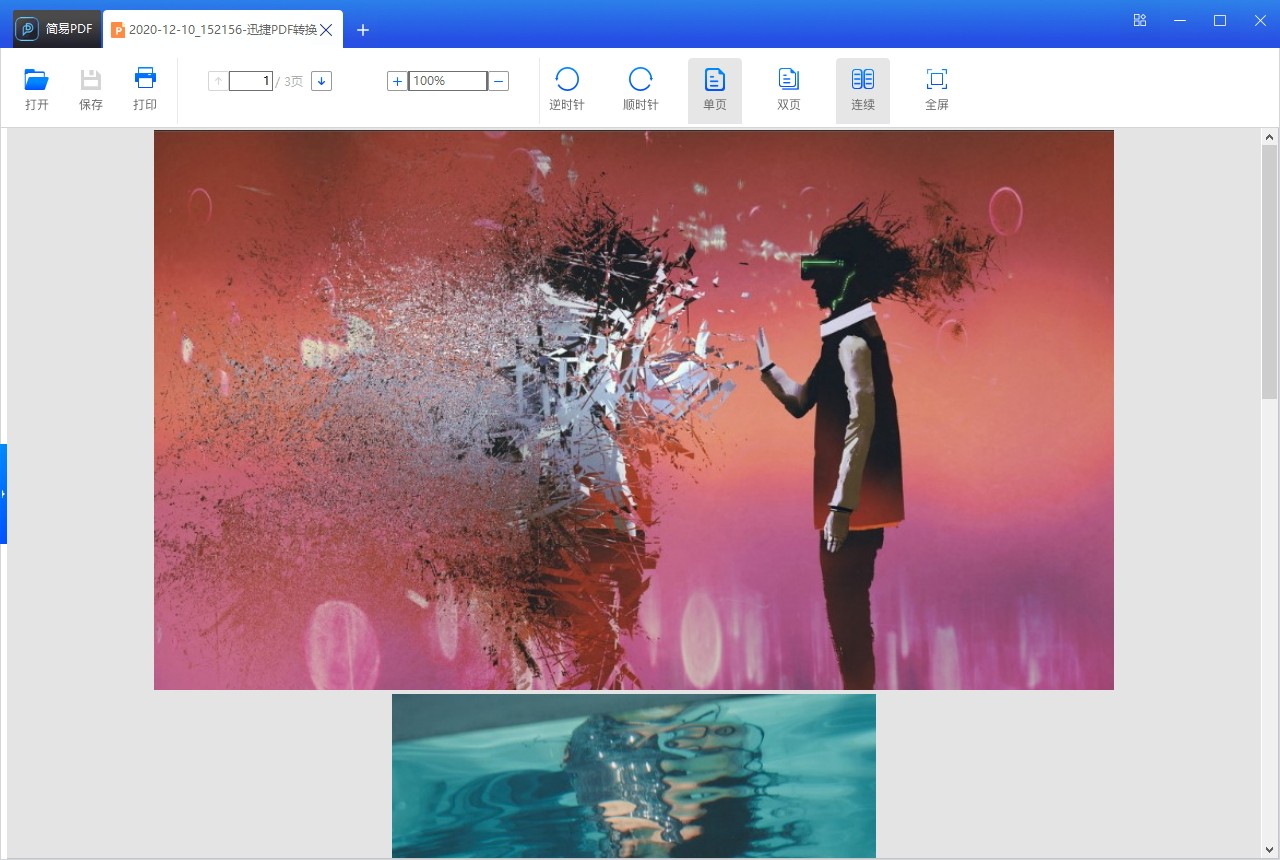
Task: Switch to the 简易PDF home tab
Action: tap(56, 29)
